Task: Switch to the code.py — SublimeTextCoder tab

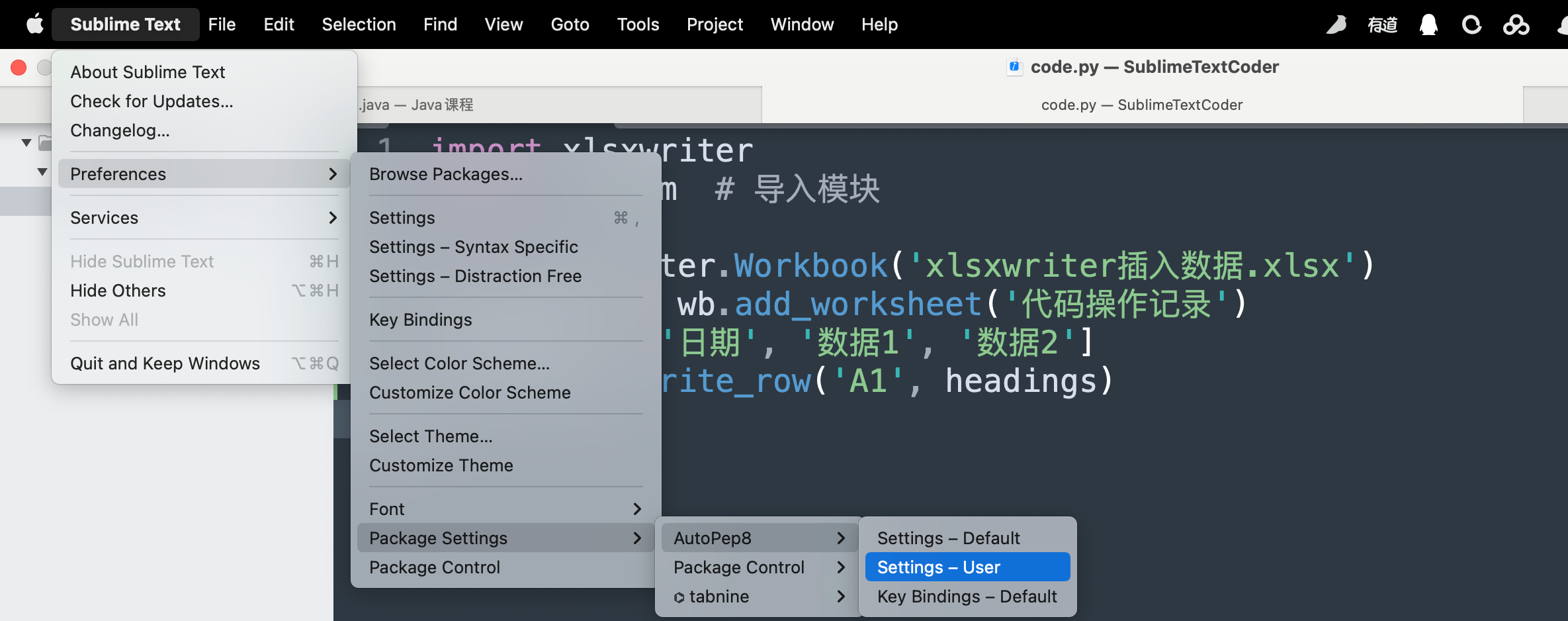Action: click(x=1142, y=105)
